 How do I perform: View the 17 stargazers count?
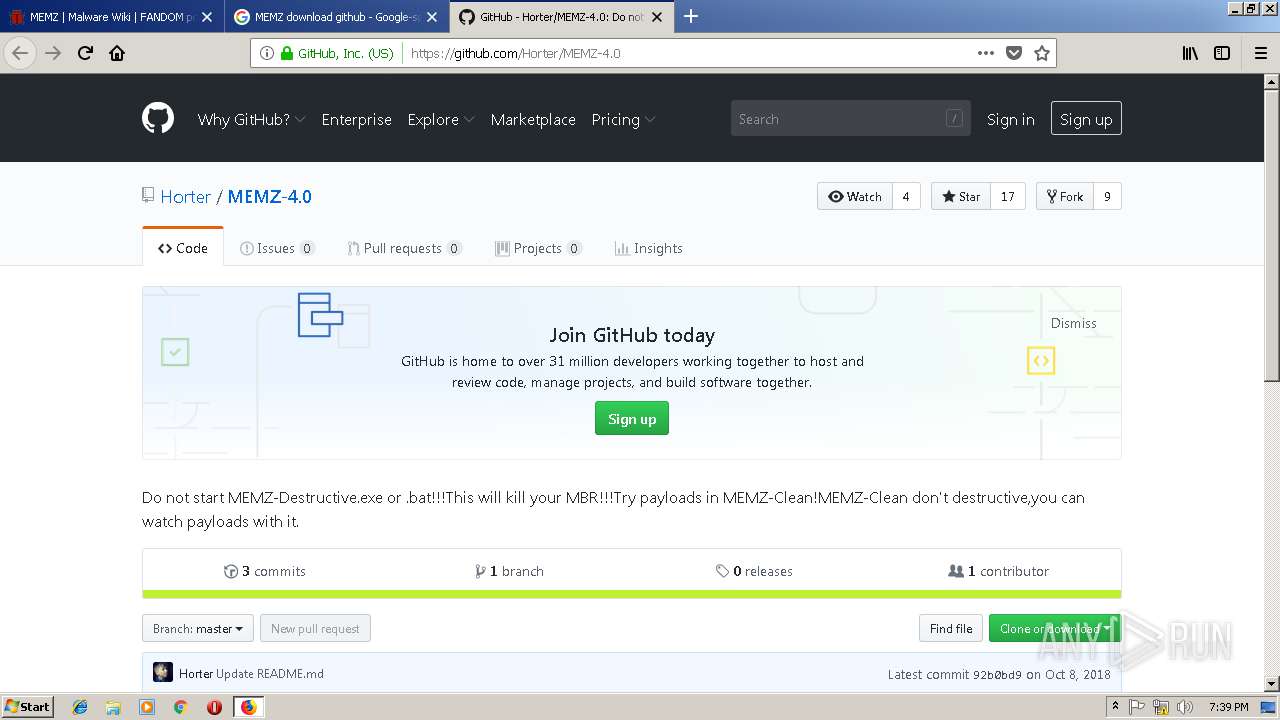click(1008, 197)
